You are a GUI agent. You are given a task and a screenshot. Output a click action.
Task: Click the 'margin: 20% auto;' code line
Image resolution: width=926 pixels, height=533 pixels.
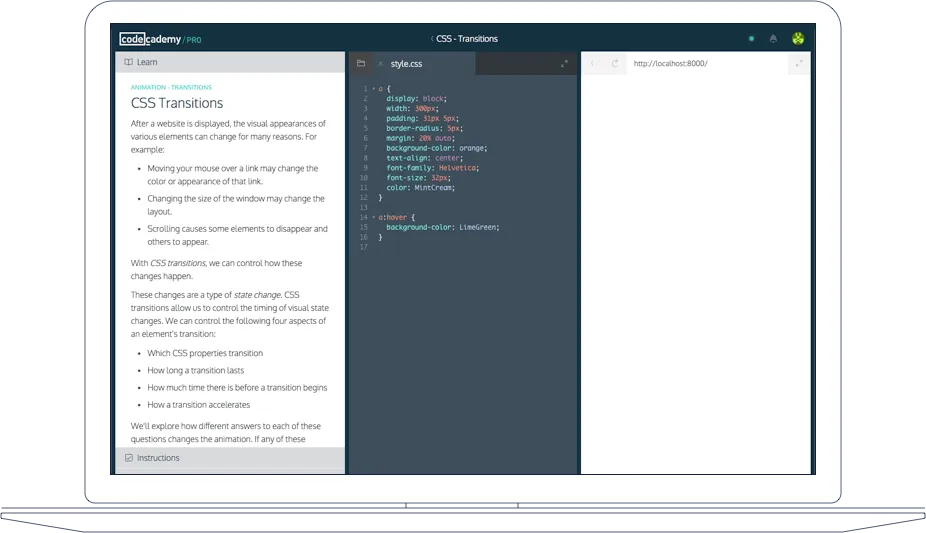click(x=420, y=138)
